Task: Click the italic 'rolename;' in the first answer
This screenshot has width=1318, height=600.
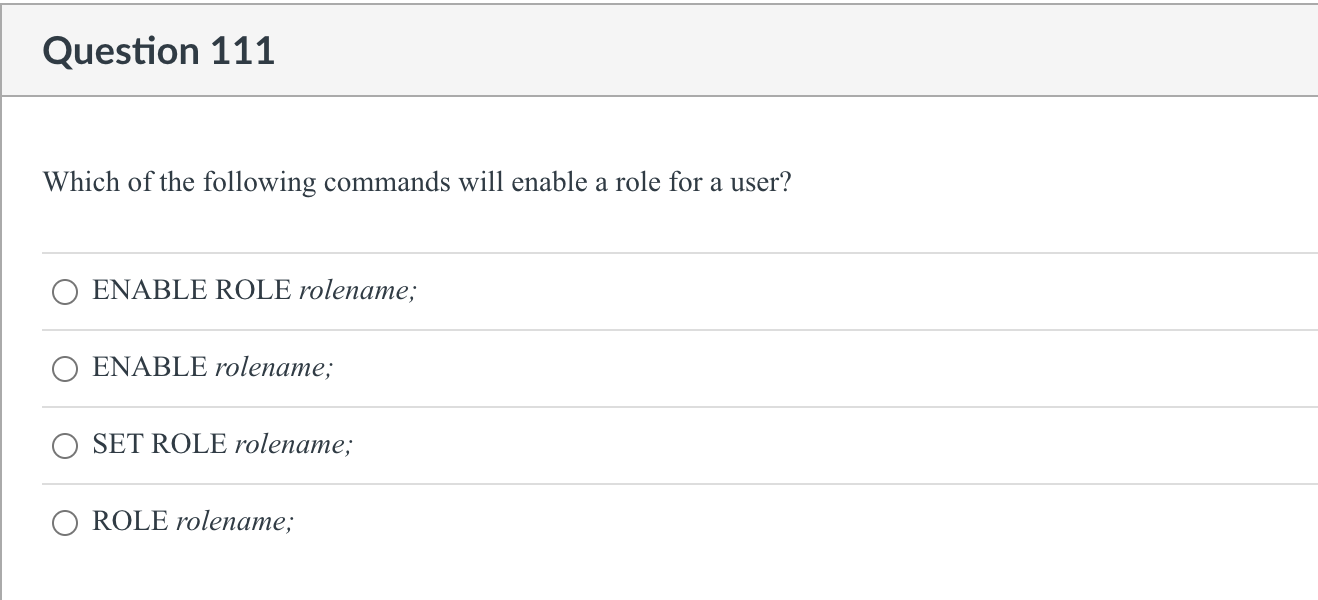Action: [357, 292]
